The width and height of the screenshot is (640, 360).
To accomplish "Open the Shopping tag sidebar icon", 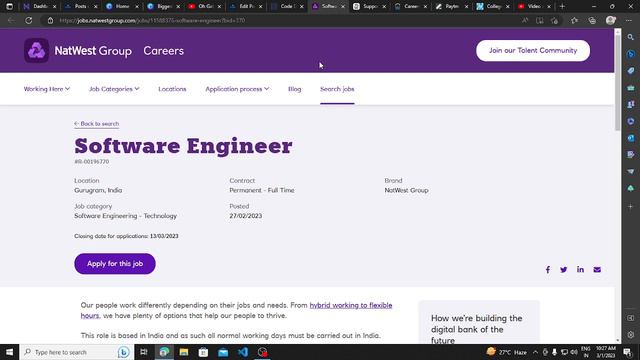I will pos(631,71).
